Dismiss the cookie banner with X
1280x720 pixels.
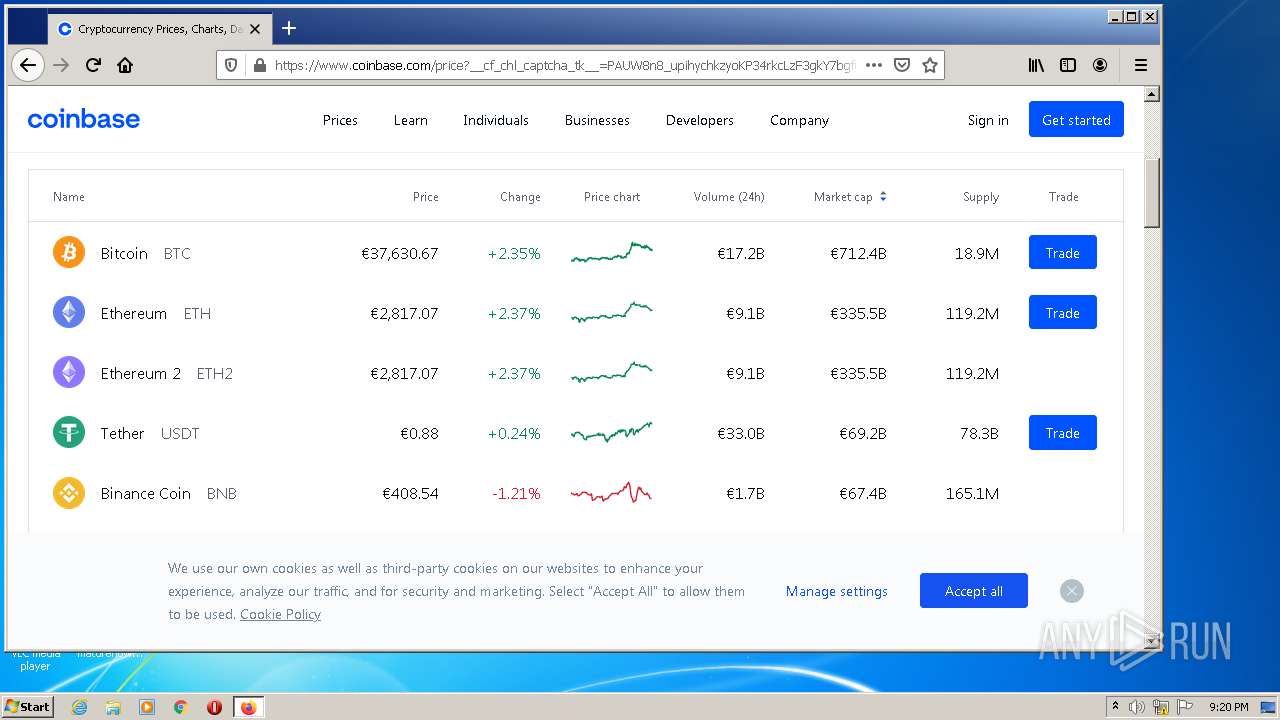tap(1072, 591)
